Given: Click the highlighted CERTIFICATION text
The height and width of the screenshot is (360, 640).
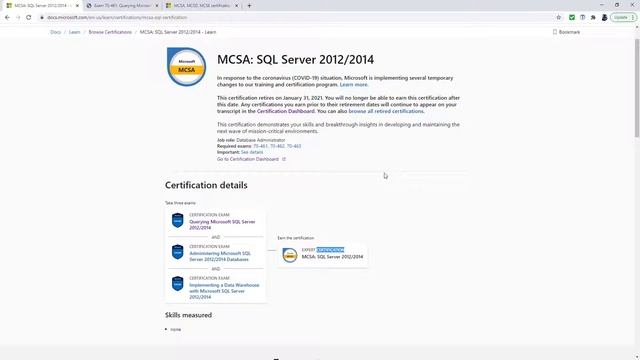Looking at the screenshot, I should pos(330,250).
